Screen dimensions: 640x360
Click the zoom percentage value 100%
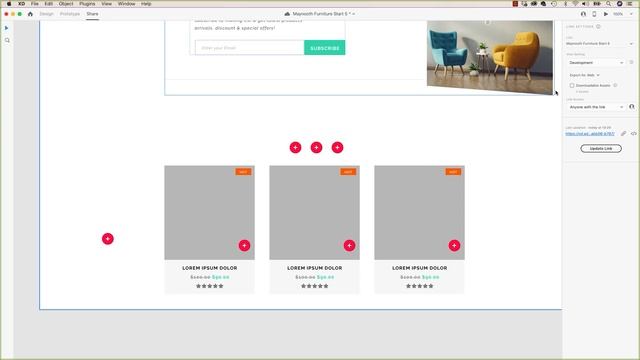618,14
